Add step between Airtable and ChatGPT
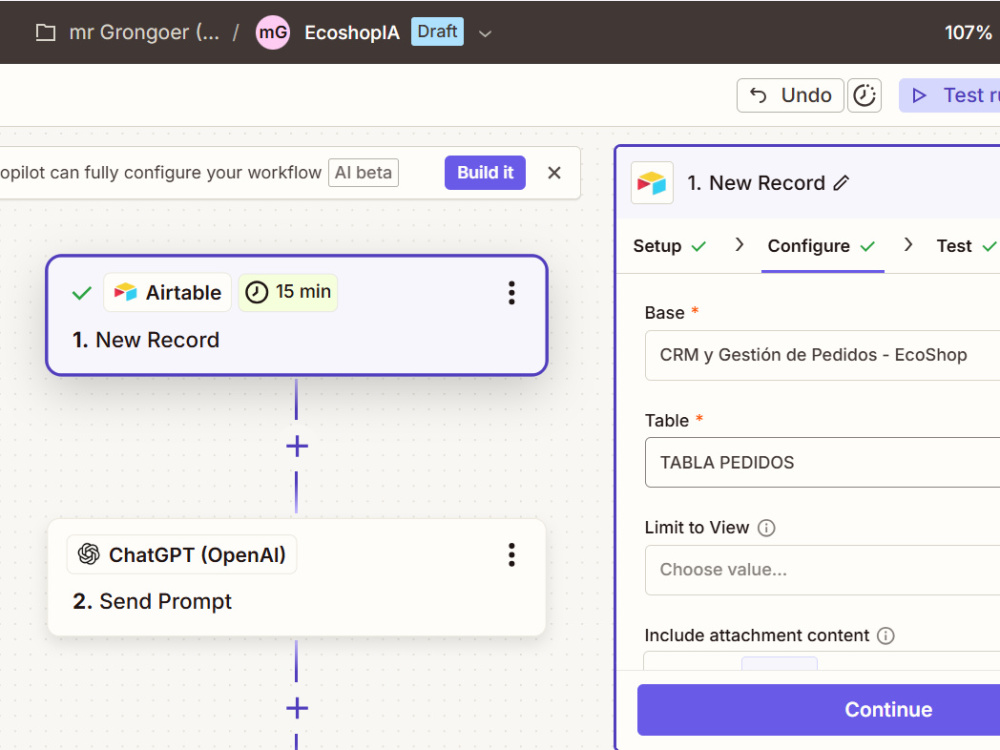Screen dimensions: 1000x750 pos(297,446)
